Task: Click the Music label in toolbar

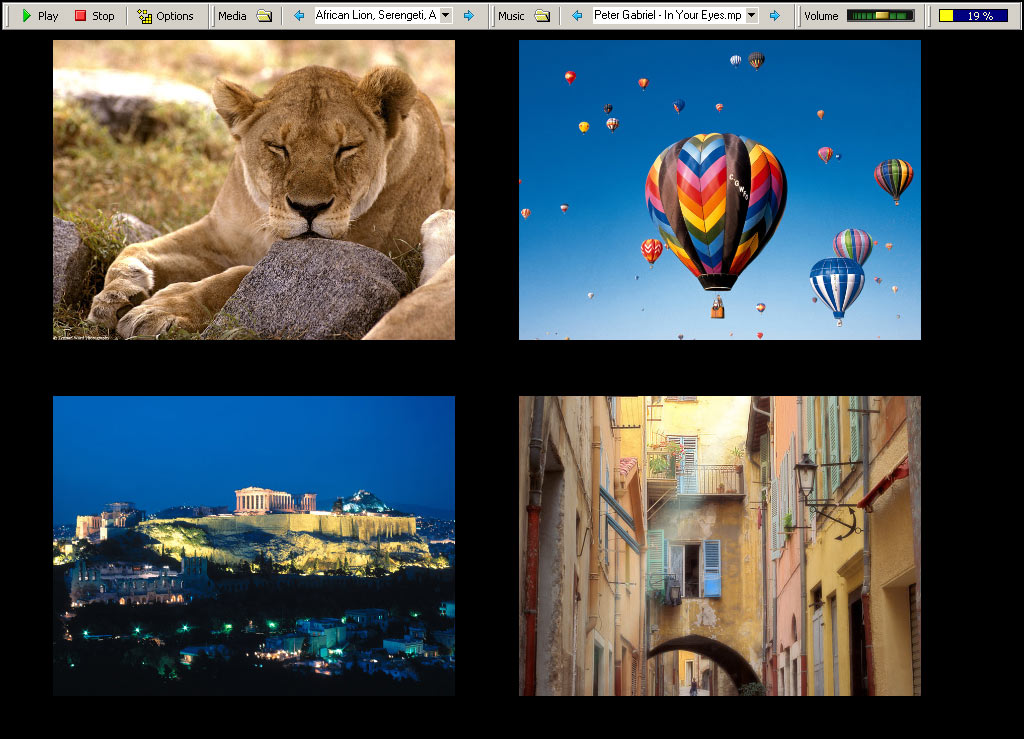Action: coord(511,16)
